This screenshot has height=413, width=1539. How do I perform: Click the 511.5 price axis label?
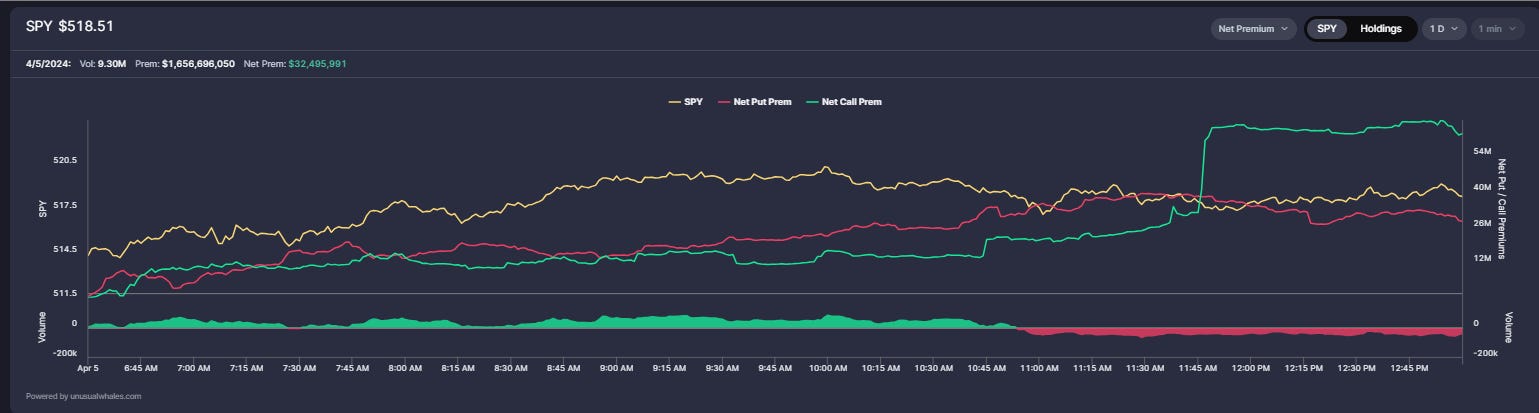65,293
